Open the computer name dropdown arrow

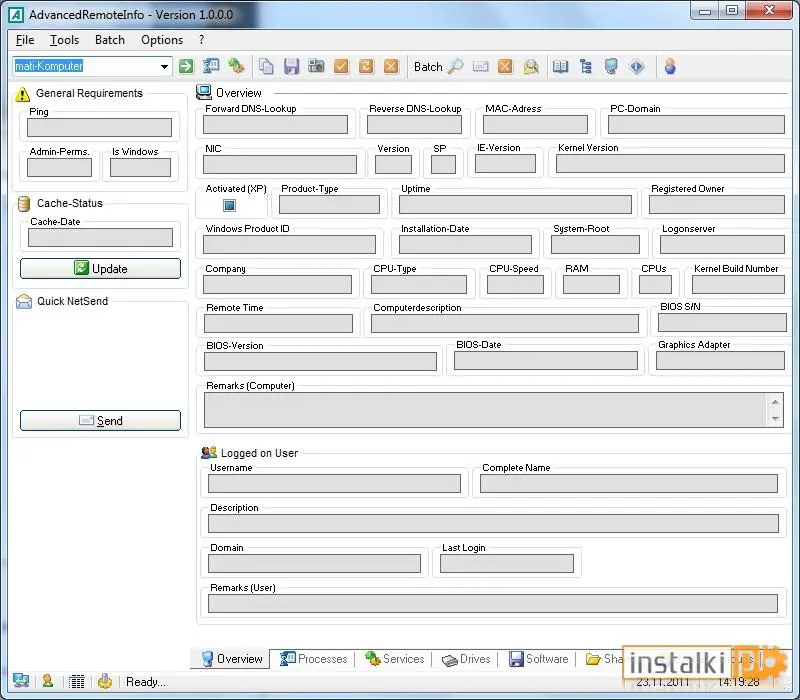[164, 66]
